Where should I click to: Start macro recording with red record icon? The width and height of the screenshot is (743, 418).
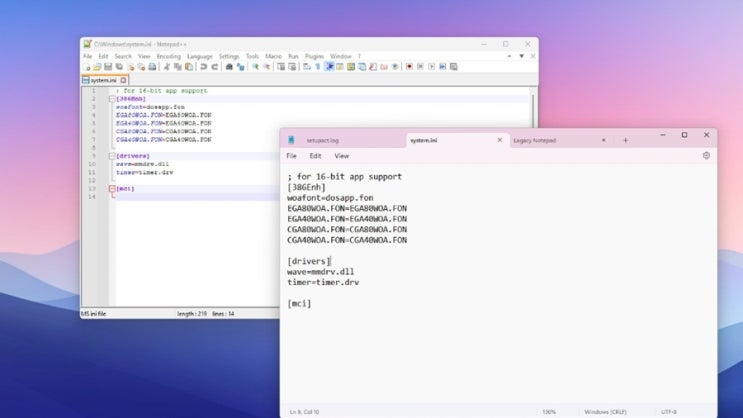coord(410,67)
